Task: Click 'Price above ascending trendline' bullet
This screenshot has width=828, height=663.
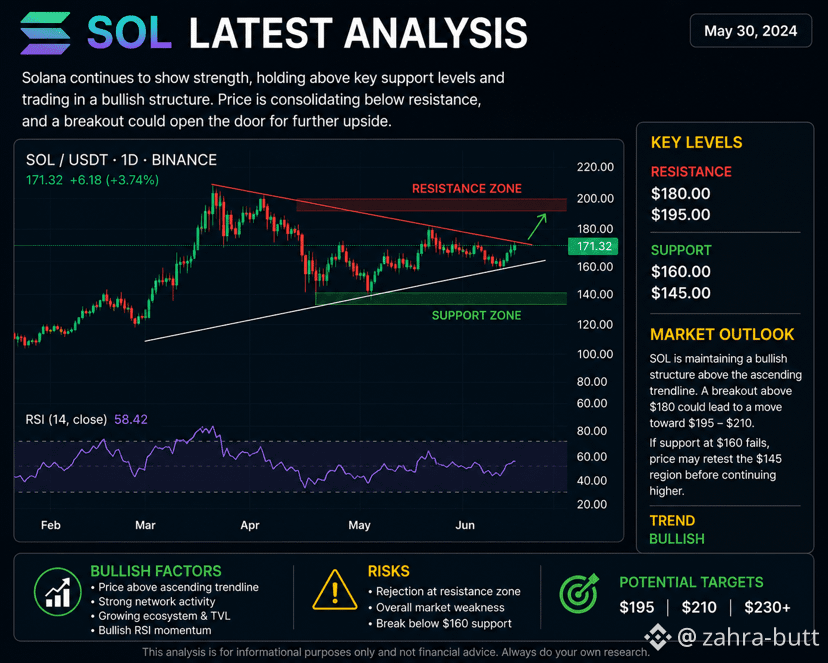Action: (175, 588)
